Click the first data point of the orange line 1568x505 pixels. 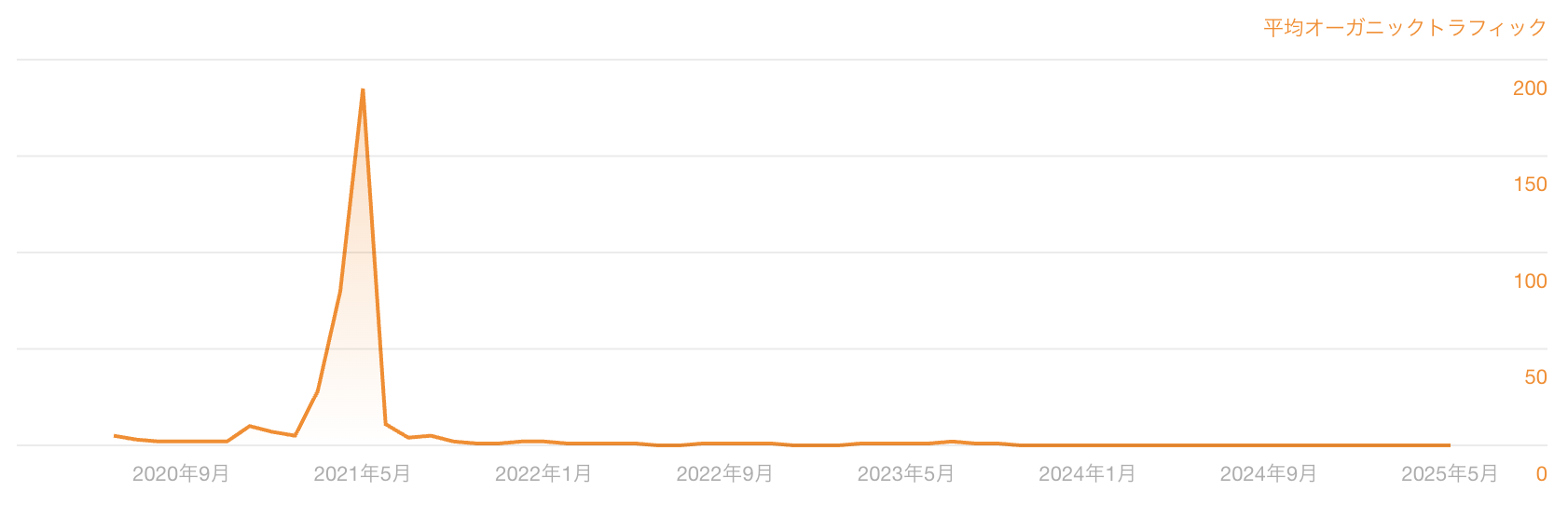click(115, 435)
